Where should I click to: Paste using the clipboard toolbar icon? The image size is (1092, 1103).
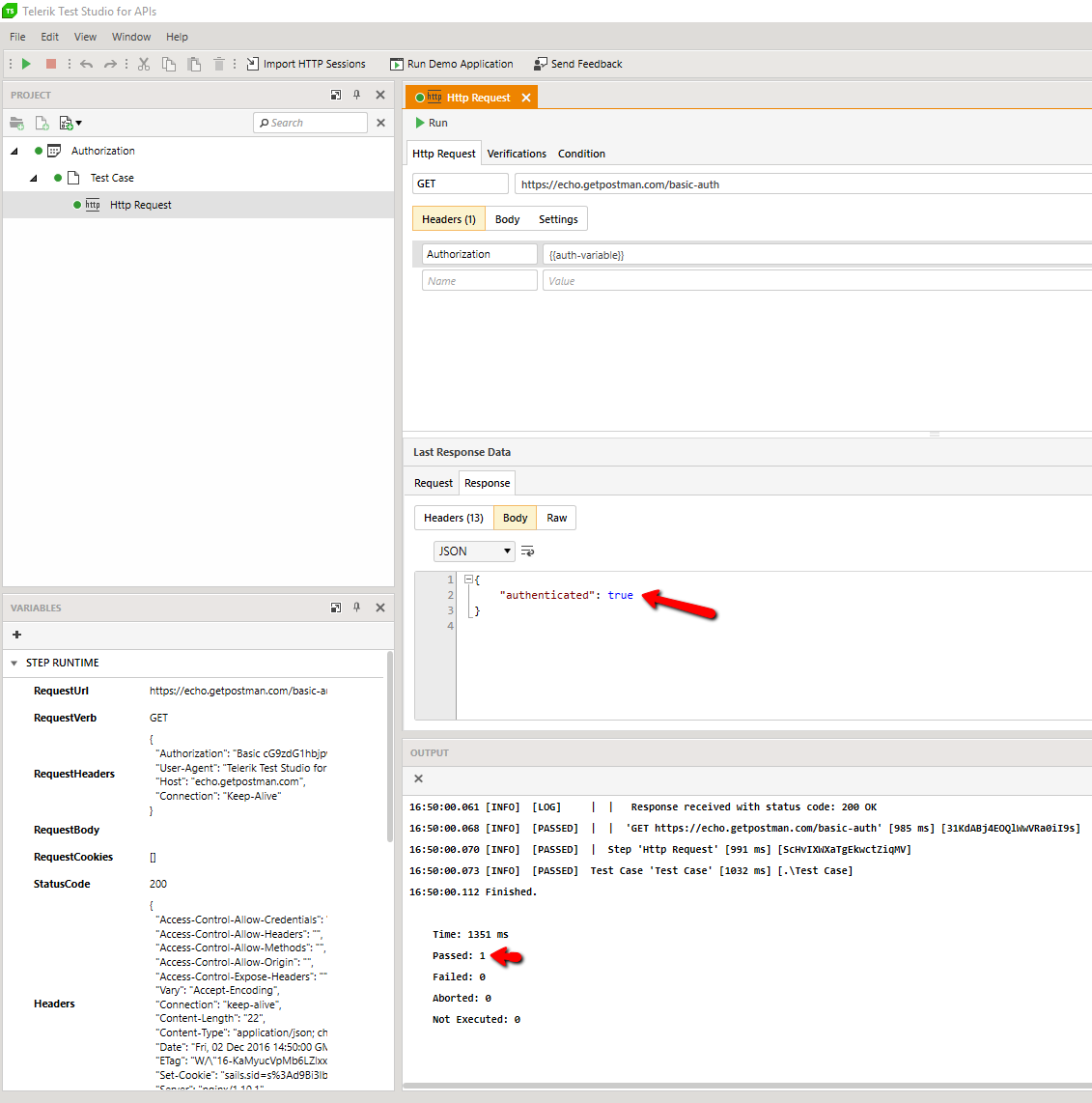point(194,64)
